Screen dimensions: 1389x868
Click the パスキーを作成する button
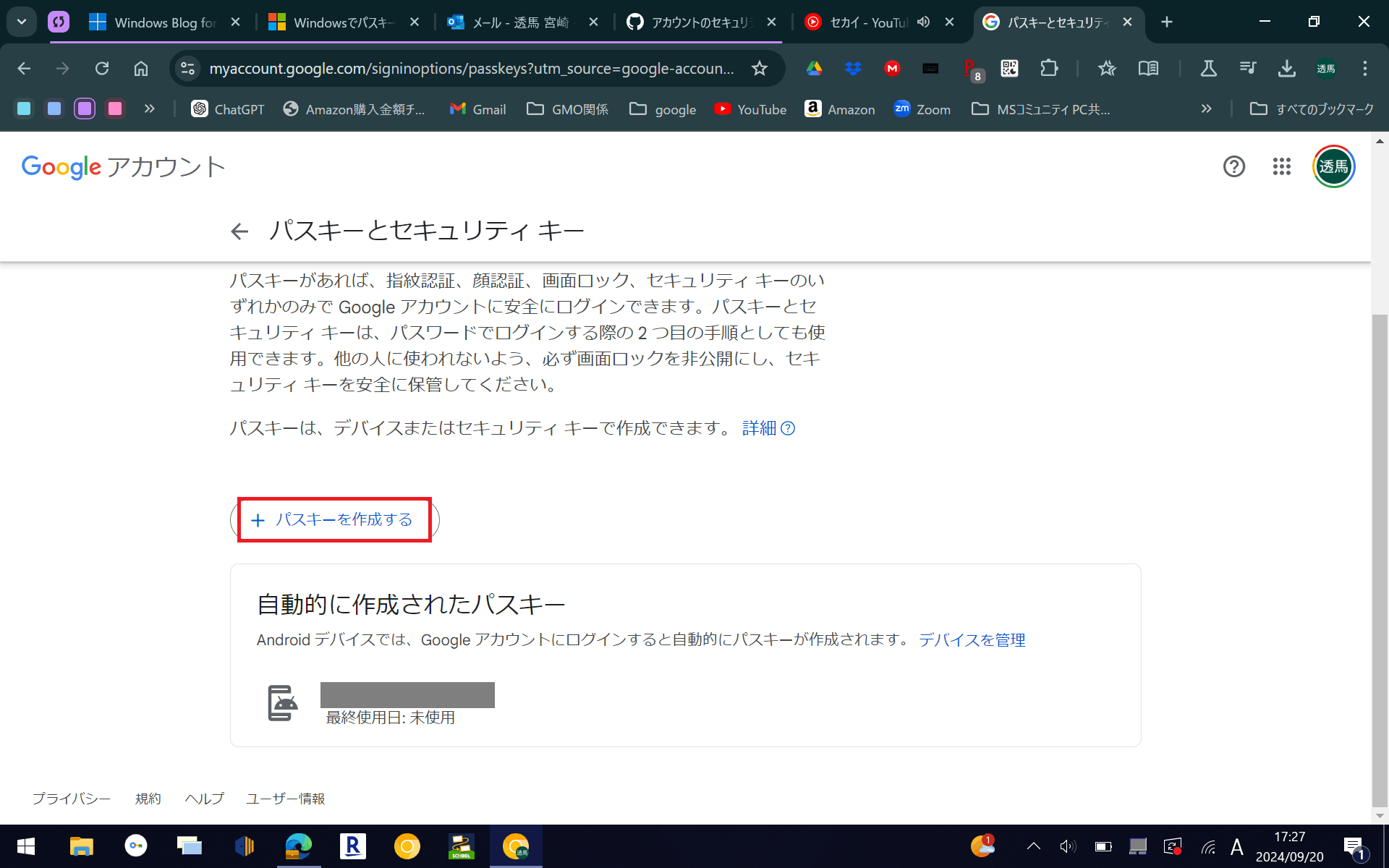[x=334, y=520]
